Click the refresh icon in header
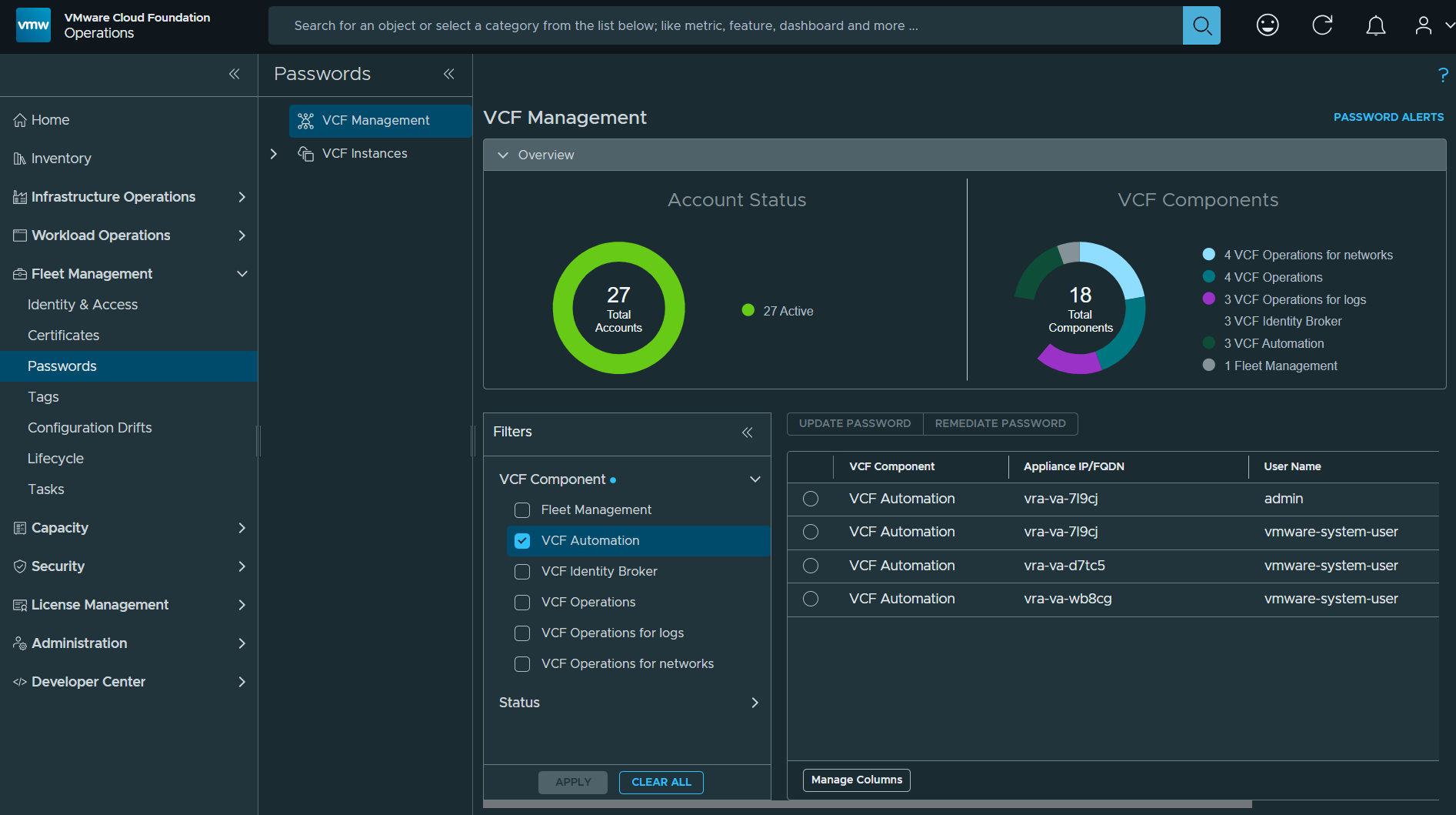Screen dimensions: 1456x815 pyautogui.click(x=1322, y=25)
